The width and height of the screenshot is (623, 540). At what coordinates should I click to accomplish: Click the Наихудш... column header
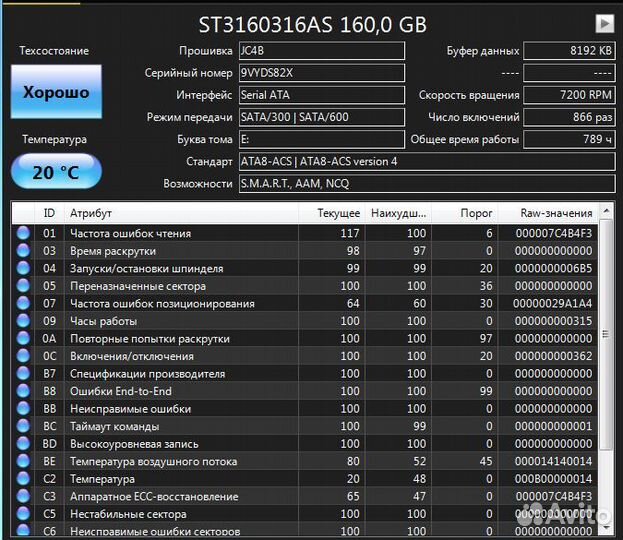pyautogui.click(x=399, y=213)
